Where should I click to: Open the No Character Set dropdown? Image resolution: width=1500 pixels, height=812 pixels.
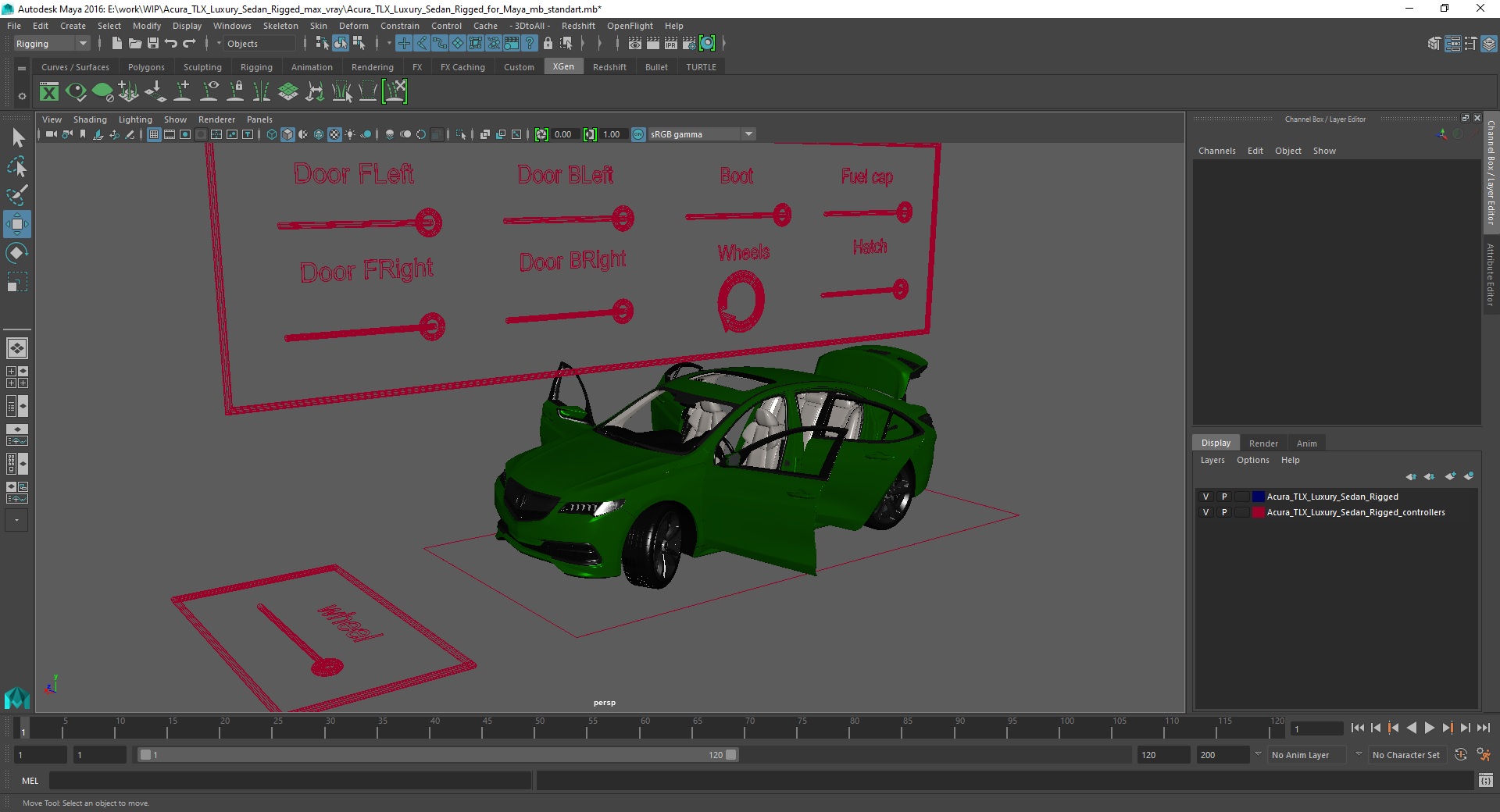1409,755
